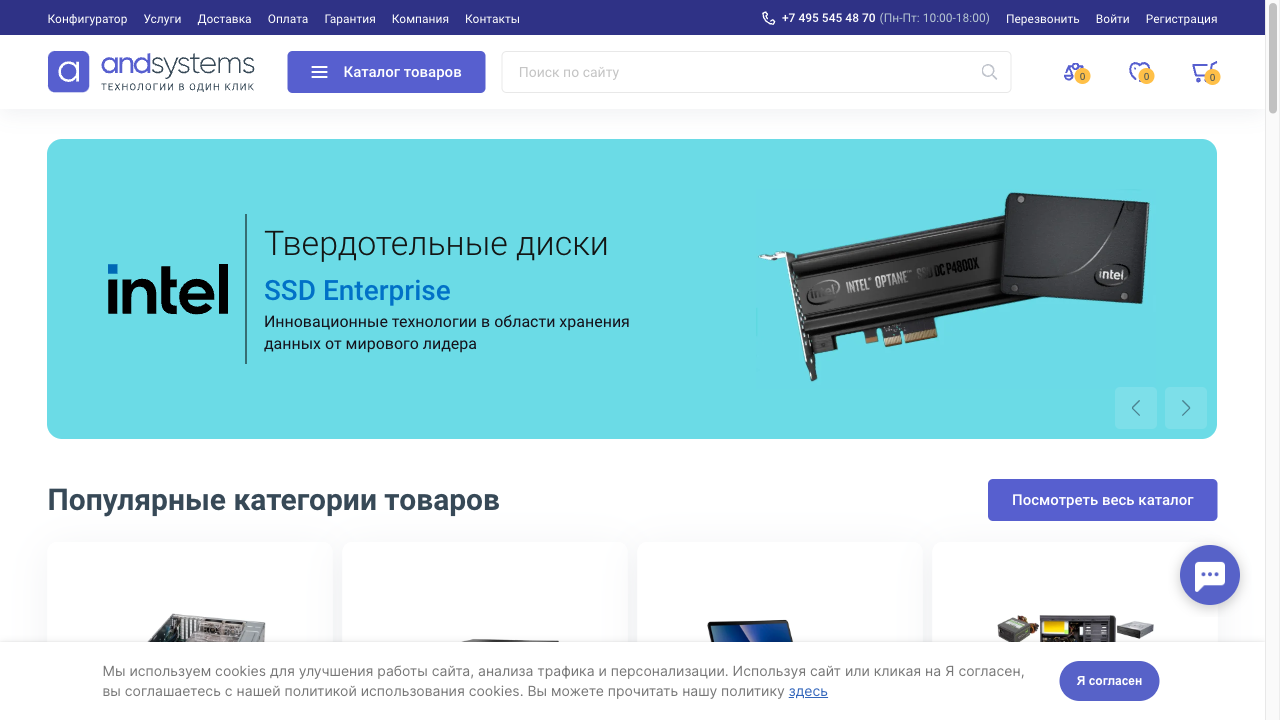This screenshot has height=720, width=1280.
Task: Open Конфигуратор in top menu
Action: (x=88, y=19)
